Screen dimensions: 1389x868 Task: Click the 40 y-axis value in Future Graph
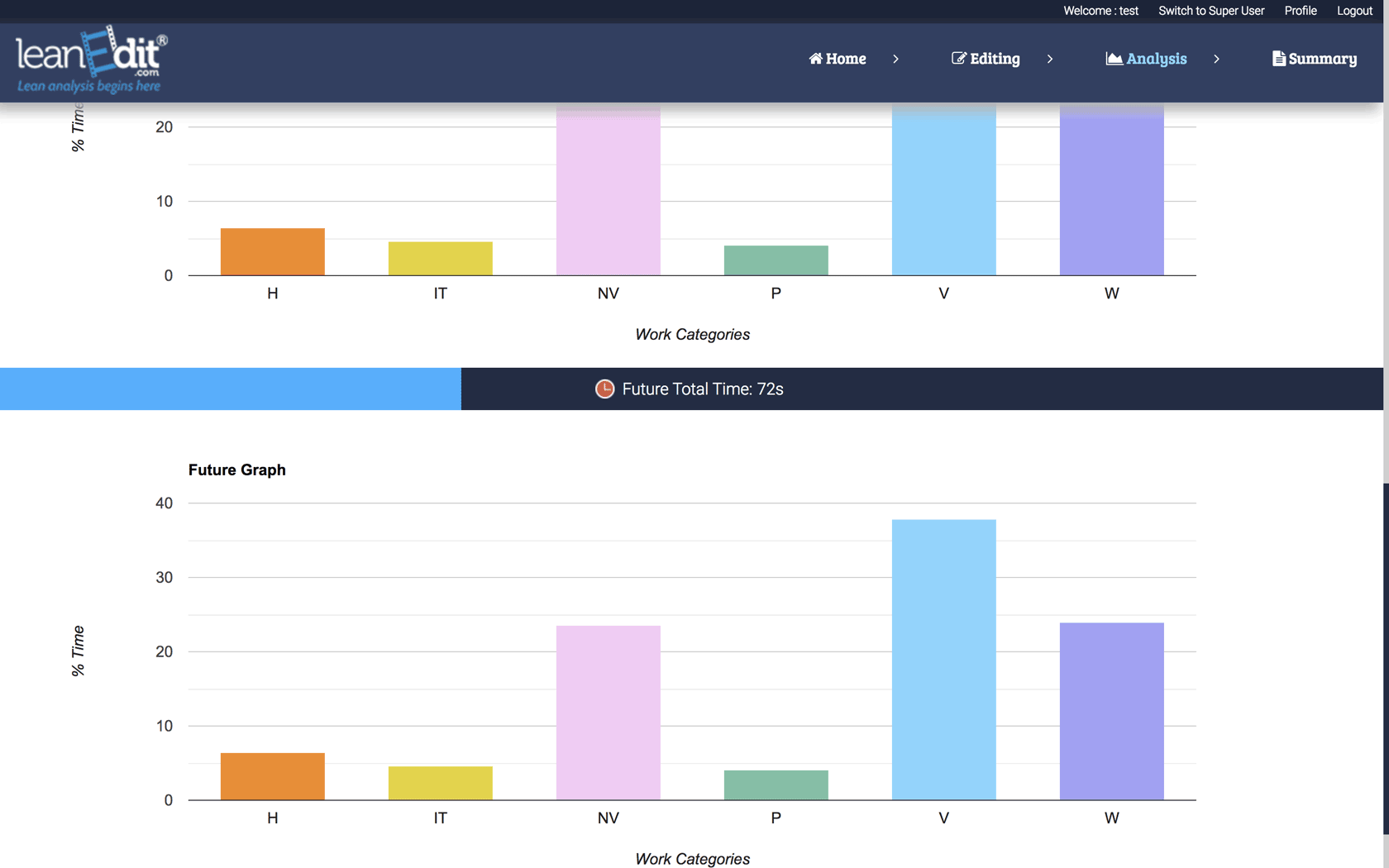click(165, 503)
